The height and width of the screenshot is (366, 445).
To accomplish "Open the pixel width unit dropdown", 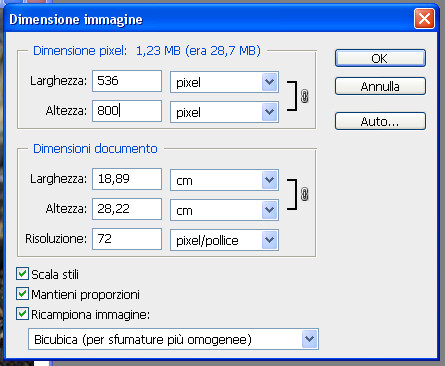I will click(224, 82).
